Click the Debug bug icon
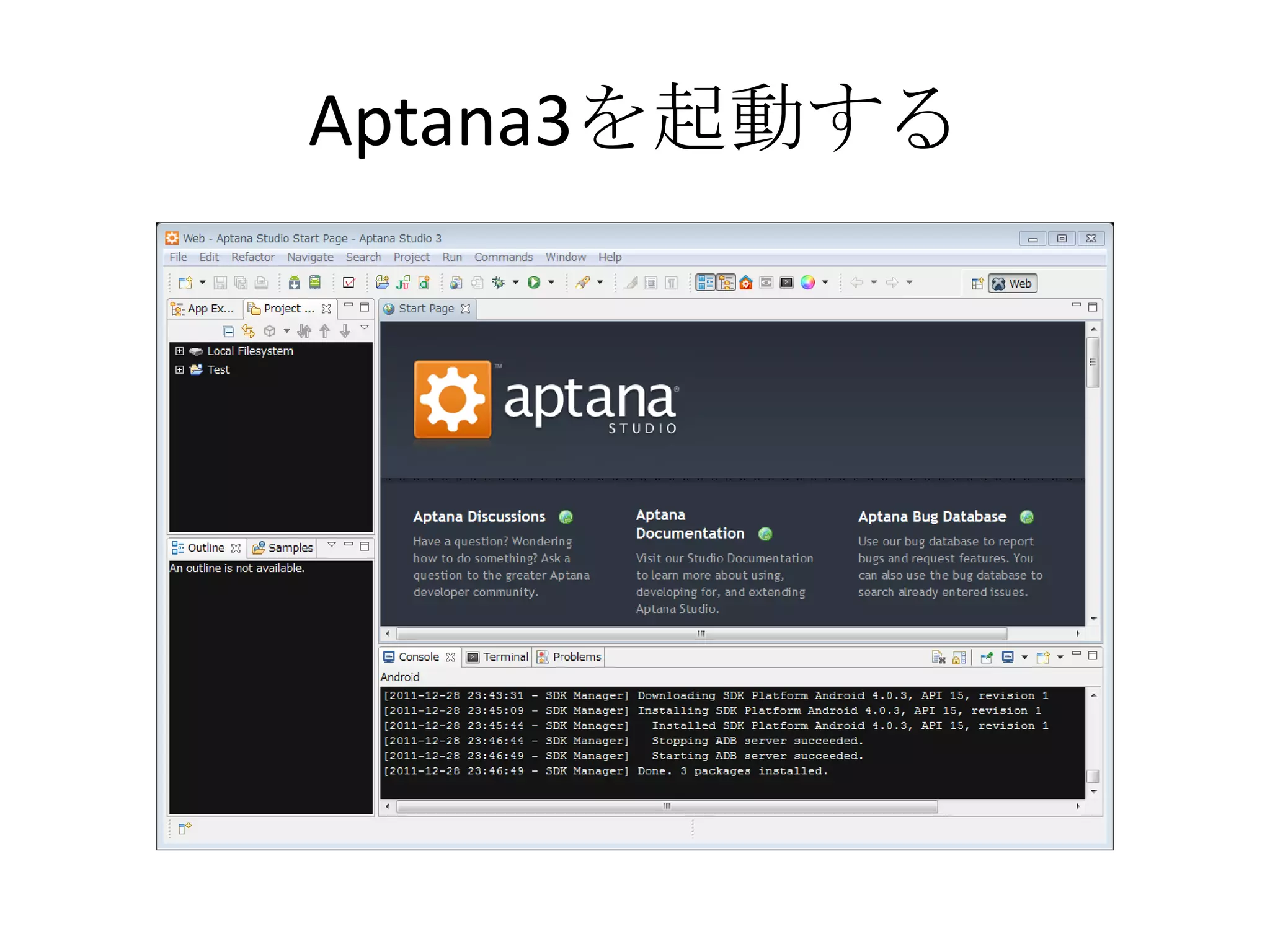 [499, 283]
